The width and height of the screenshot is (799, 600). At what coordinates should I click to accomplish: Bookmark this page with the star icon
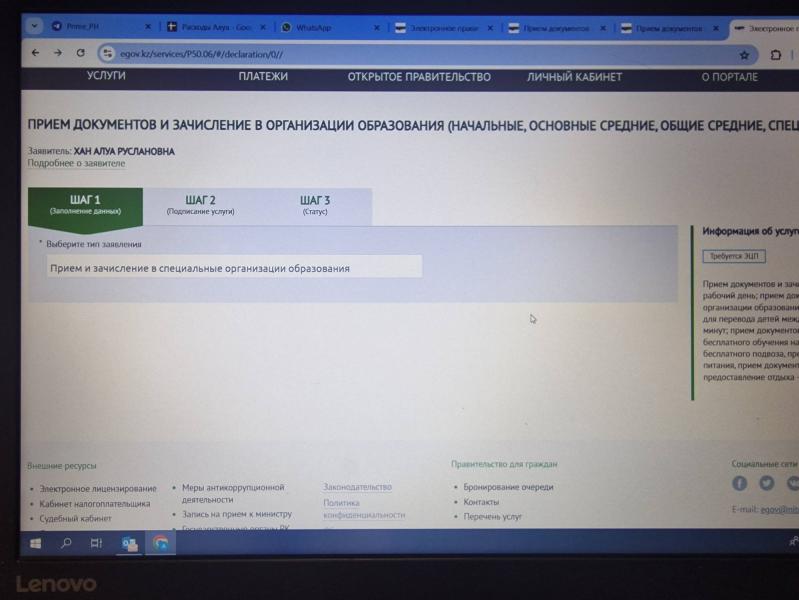[744, 55]
